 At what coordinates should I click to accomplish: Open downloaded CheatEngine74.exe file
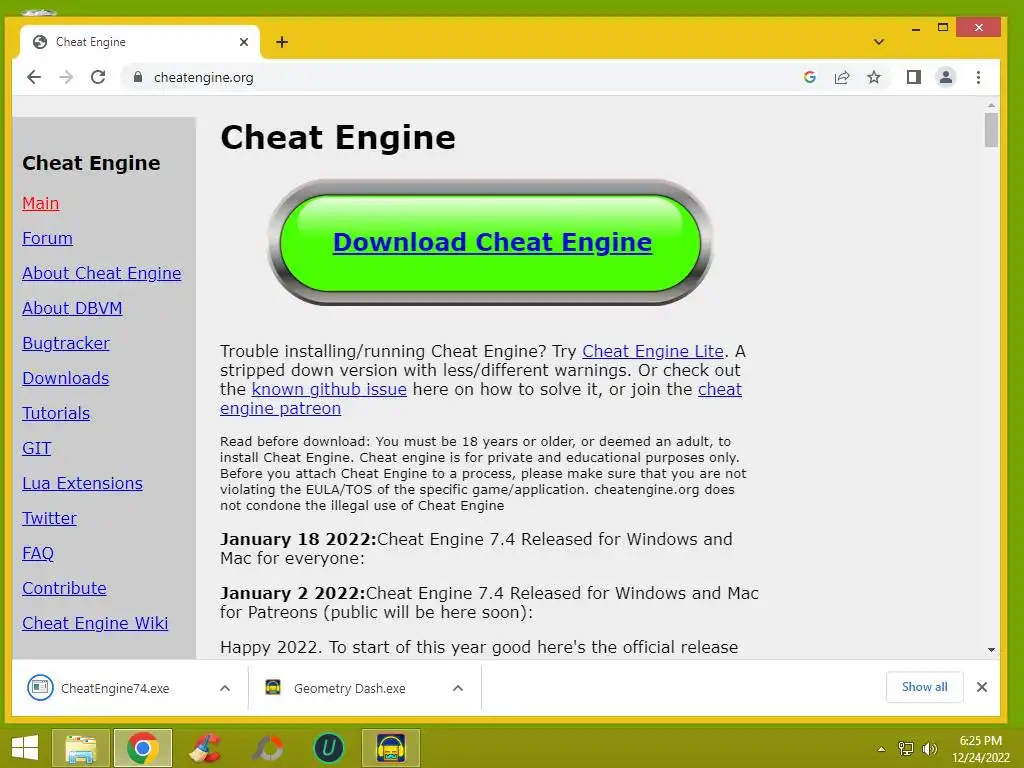pyautogui.click(x=115, y=688)
